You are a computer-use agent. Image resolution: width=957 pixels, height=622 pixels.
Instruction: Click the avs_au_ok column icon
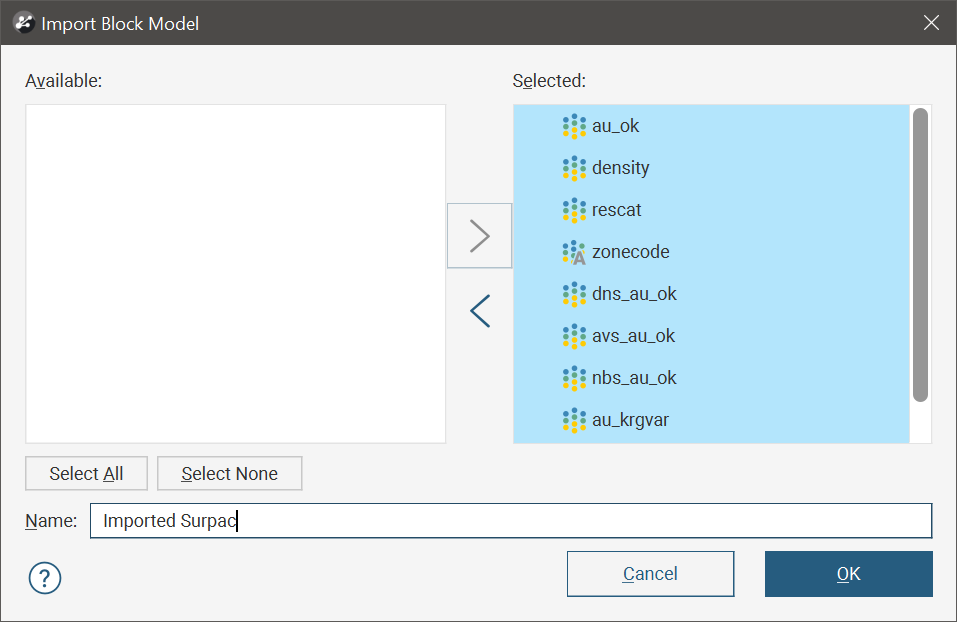(x=574, y=336)
